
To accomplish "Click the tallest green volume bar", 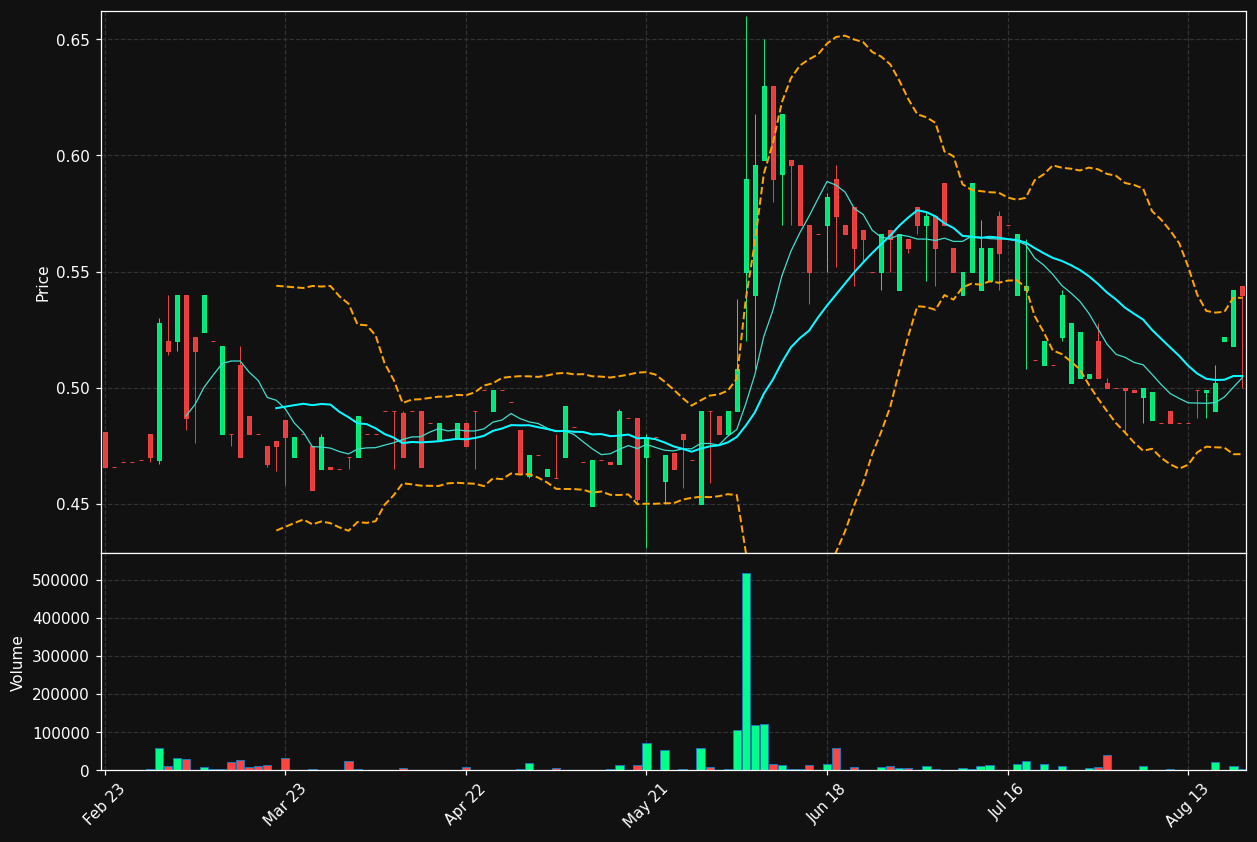I will coord(746,672).
